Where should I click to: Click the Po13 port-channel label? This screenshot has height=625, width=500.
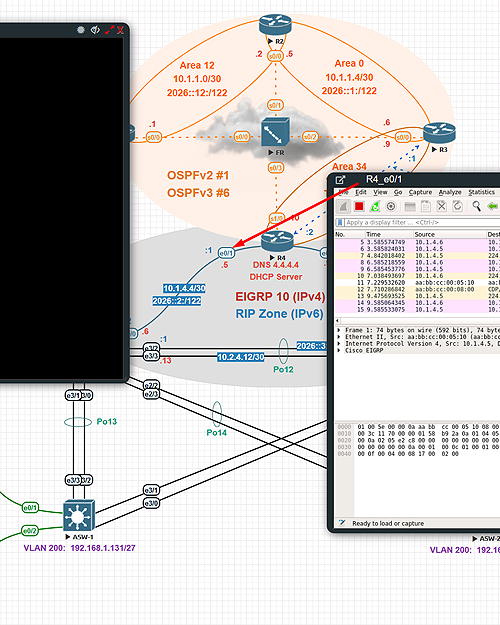[x=106, y=421]
